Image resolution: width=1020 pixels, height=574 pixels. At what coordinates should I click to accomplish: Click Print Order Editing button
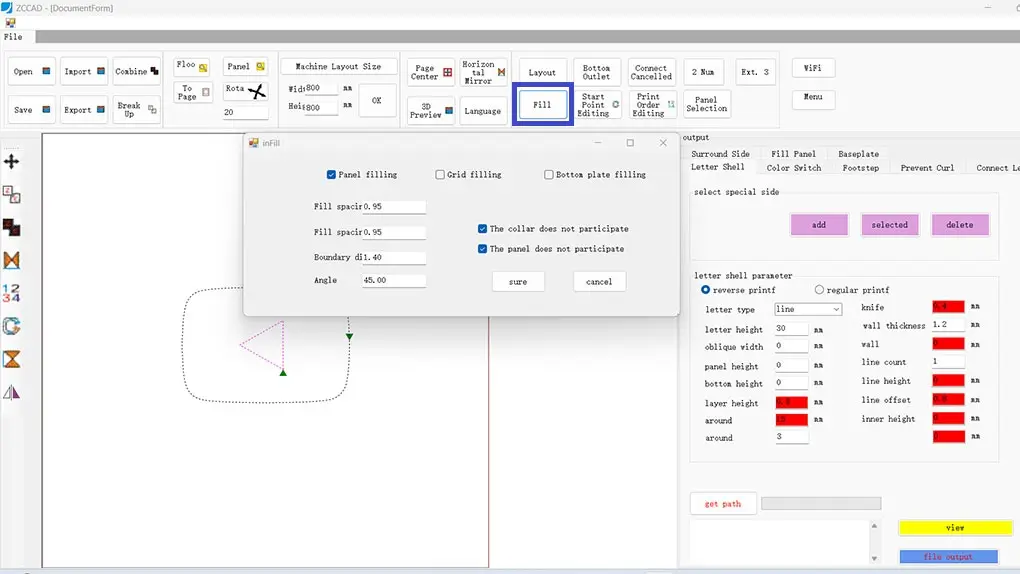(x=652, y=105)
